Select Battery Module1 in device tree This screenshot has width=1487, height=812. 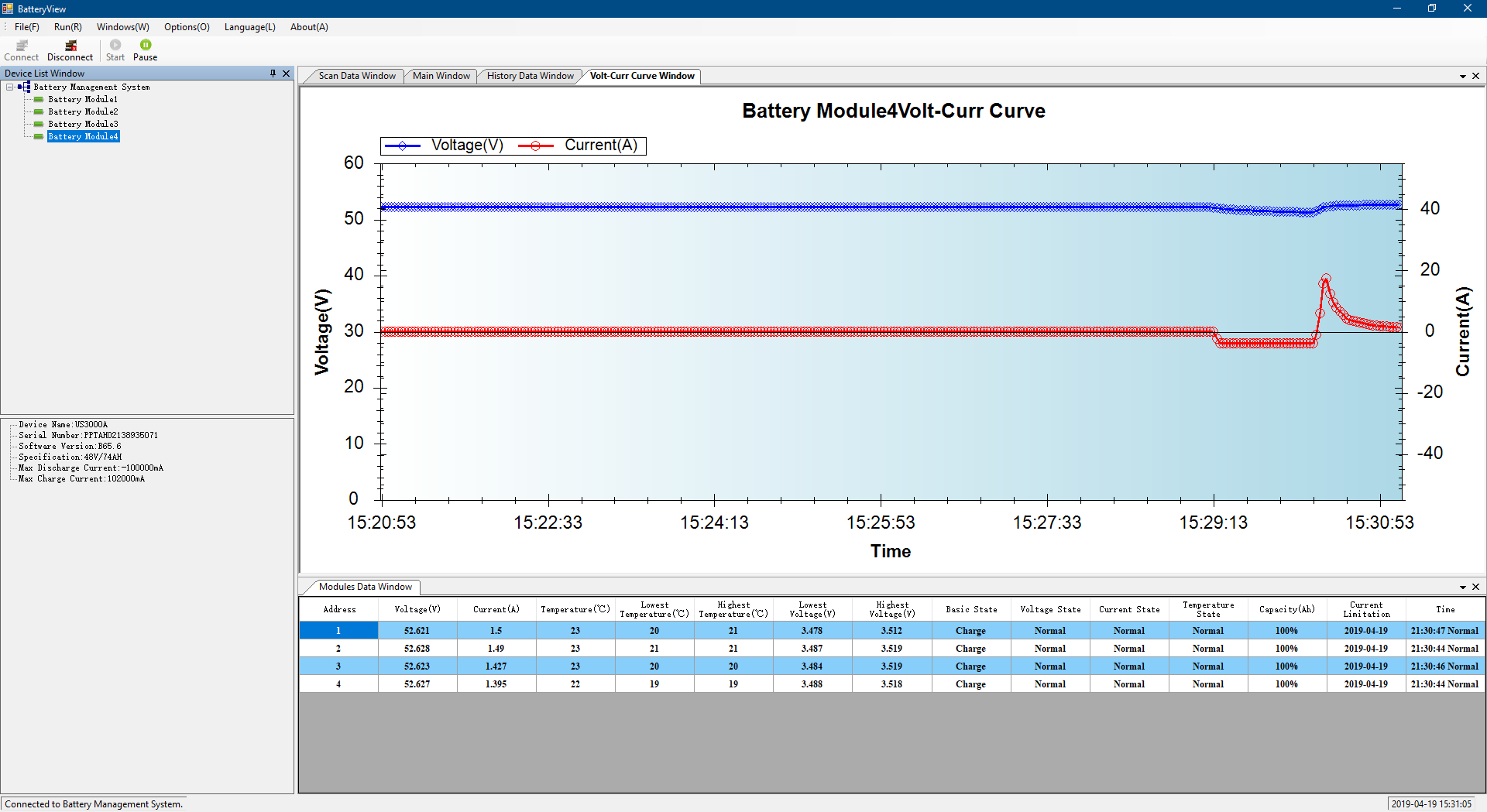82,99
